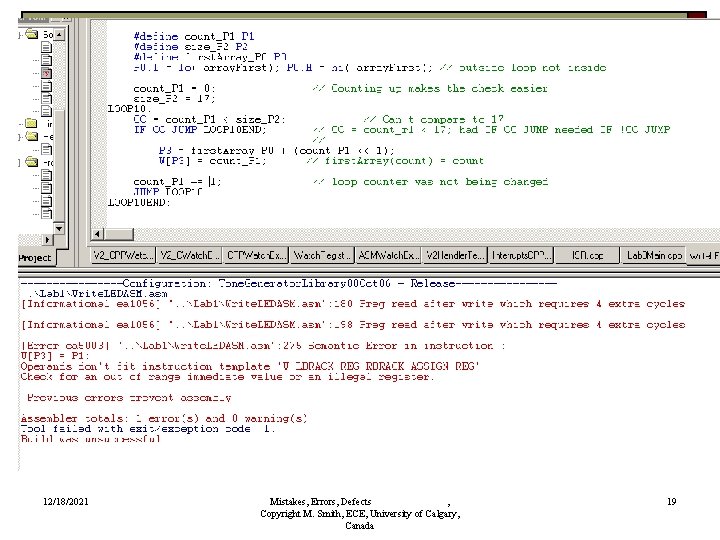Viewport: 720px width, 540px height.
Task: Click 'Operands don't fit instruction template' message
Action: [x=250, y=366]
